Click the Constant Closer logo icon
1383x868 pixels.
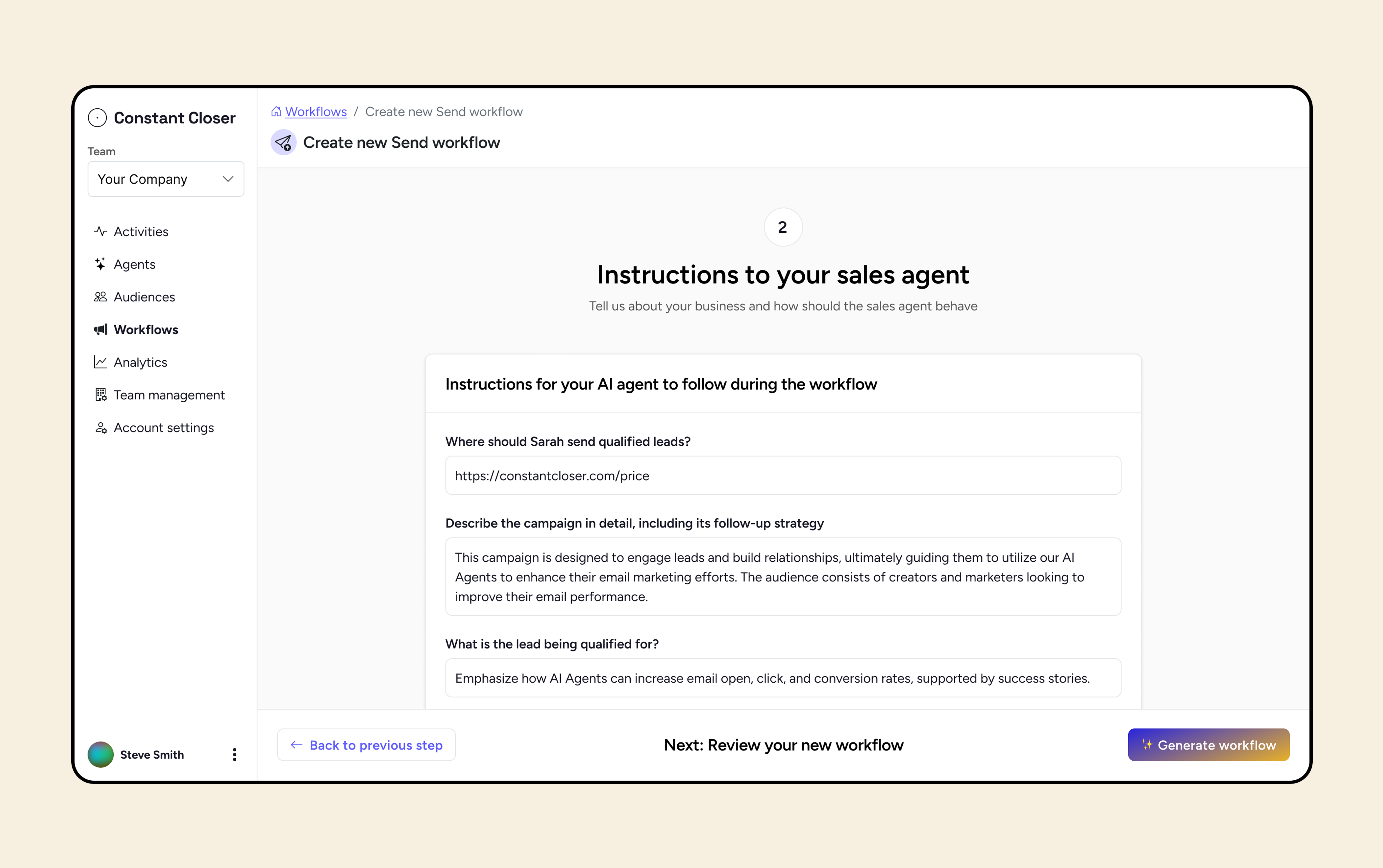coord(97,118)
